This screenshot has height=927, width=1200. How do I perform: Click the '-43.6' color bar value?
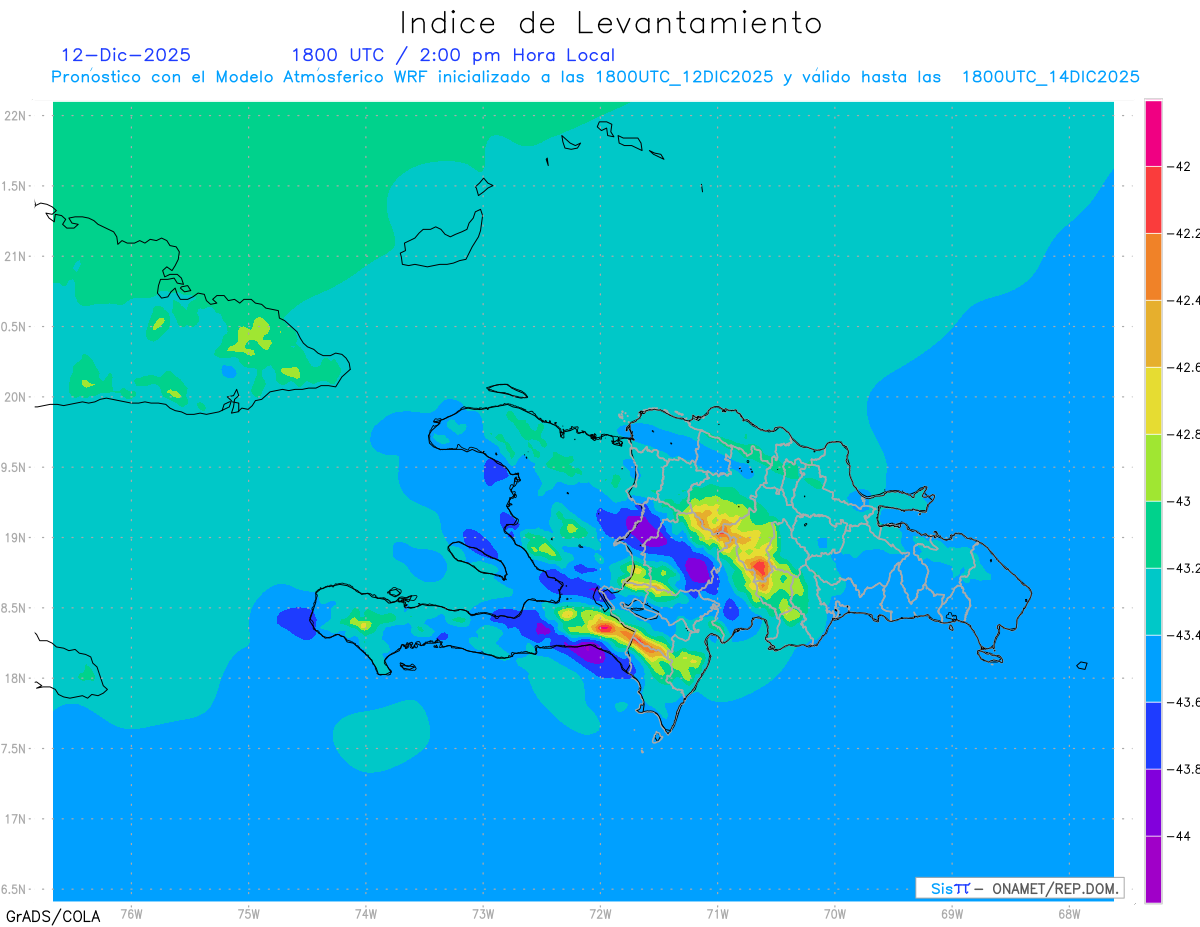[1184, 702]
